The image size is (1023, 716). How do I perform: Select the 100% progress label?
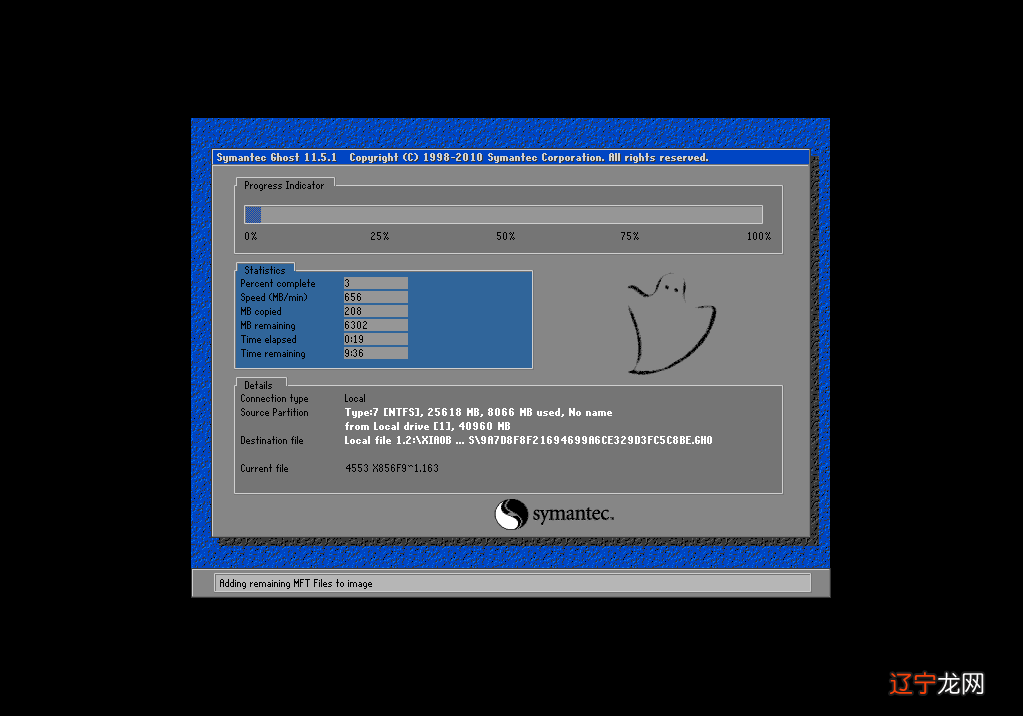tap(759, 236)
